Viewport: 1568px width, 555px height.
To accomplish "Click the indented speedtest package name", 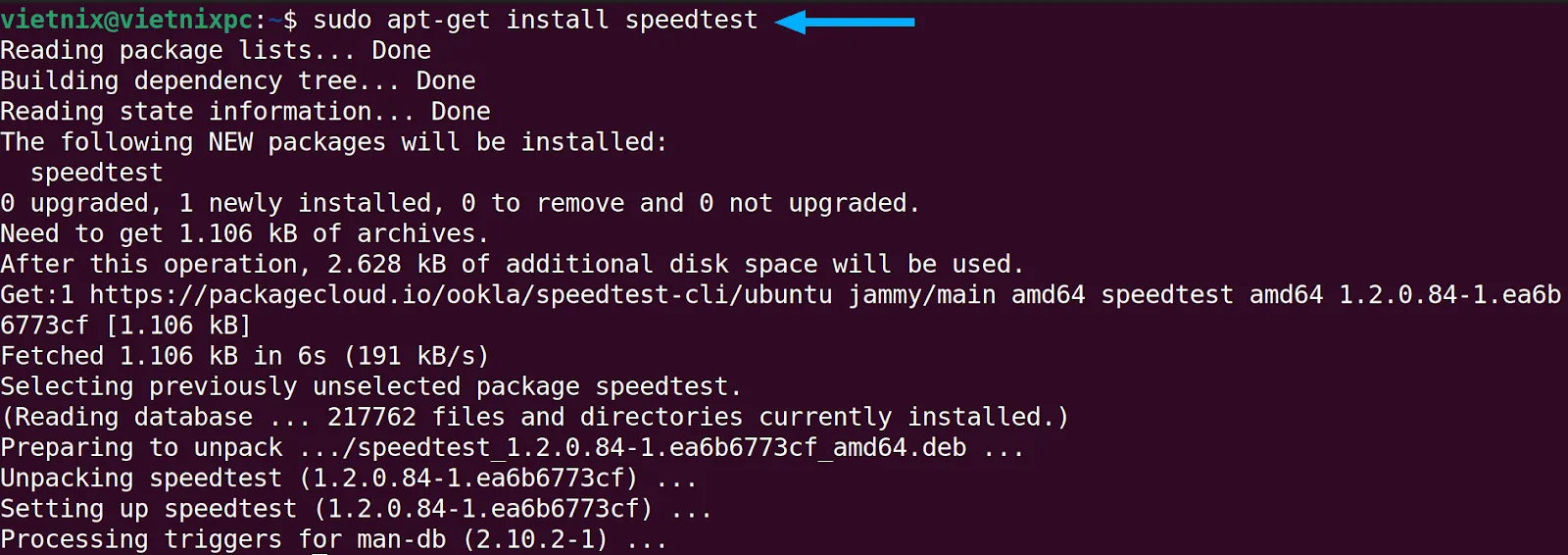I will coord(96,173).
